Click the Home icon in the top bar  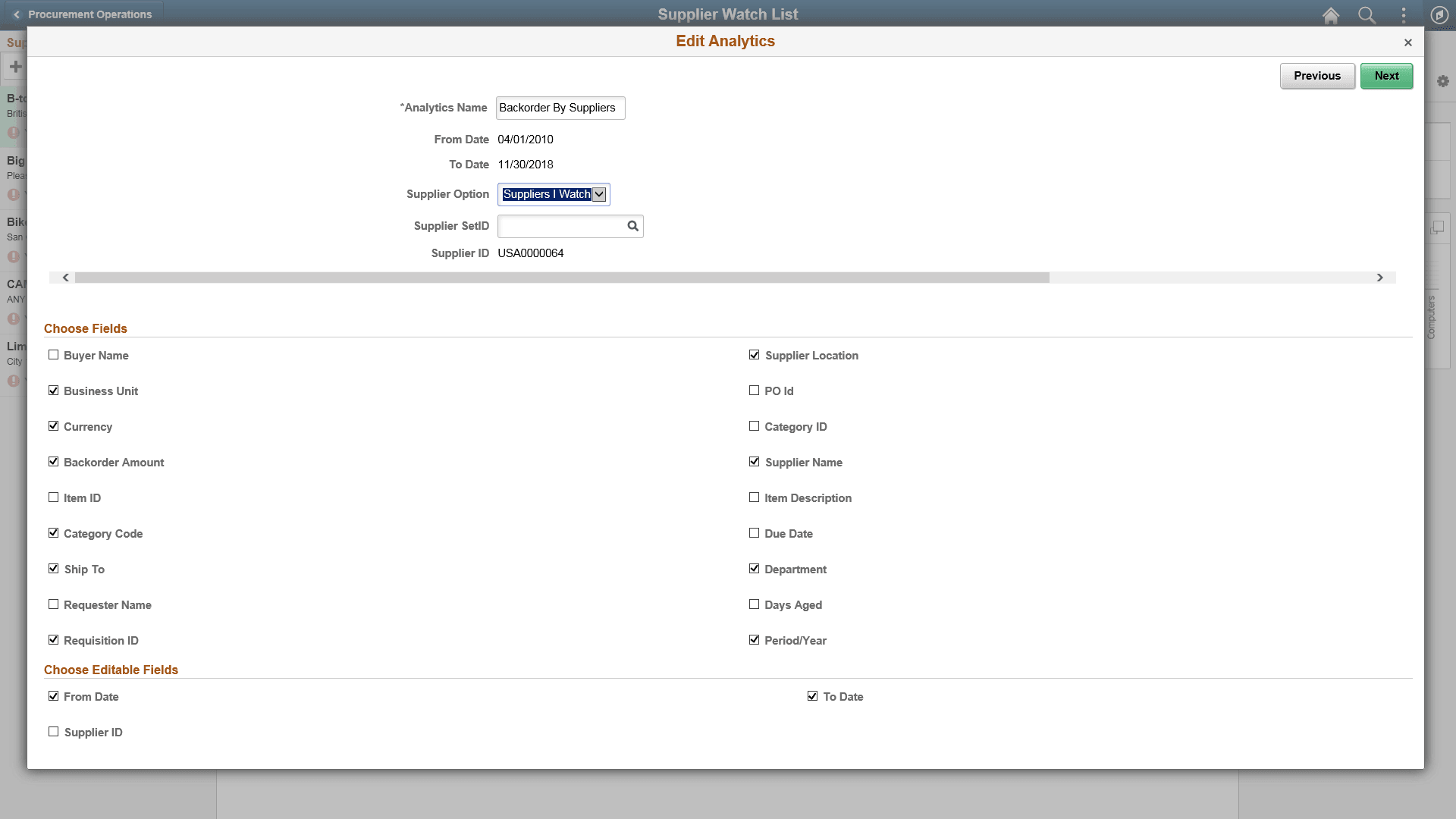click(1331, 15)
